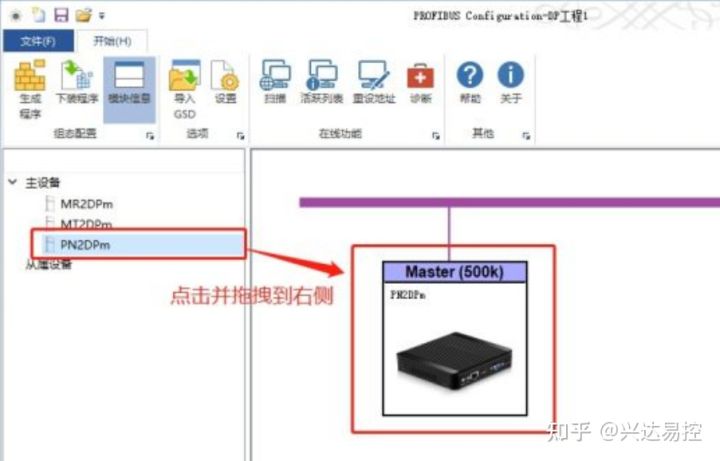Screen dimensions: 720x461
Task: Expand the 在线功能 group launcher arrow
Action: pyautogui.click(x=435, y=135)
